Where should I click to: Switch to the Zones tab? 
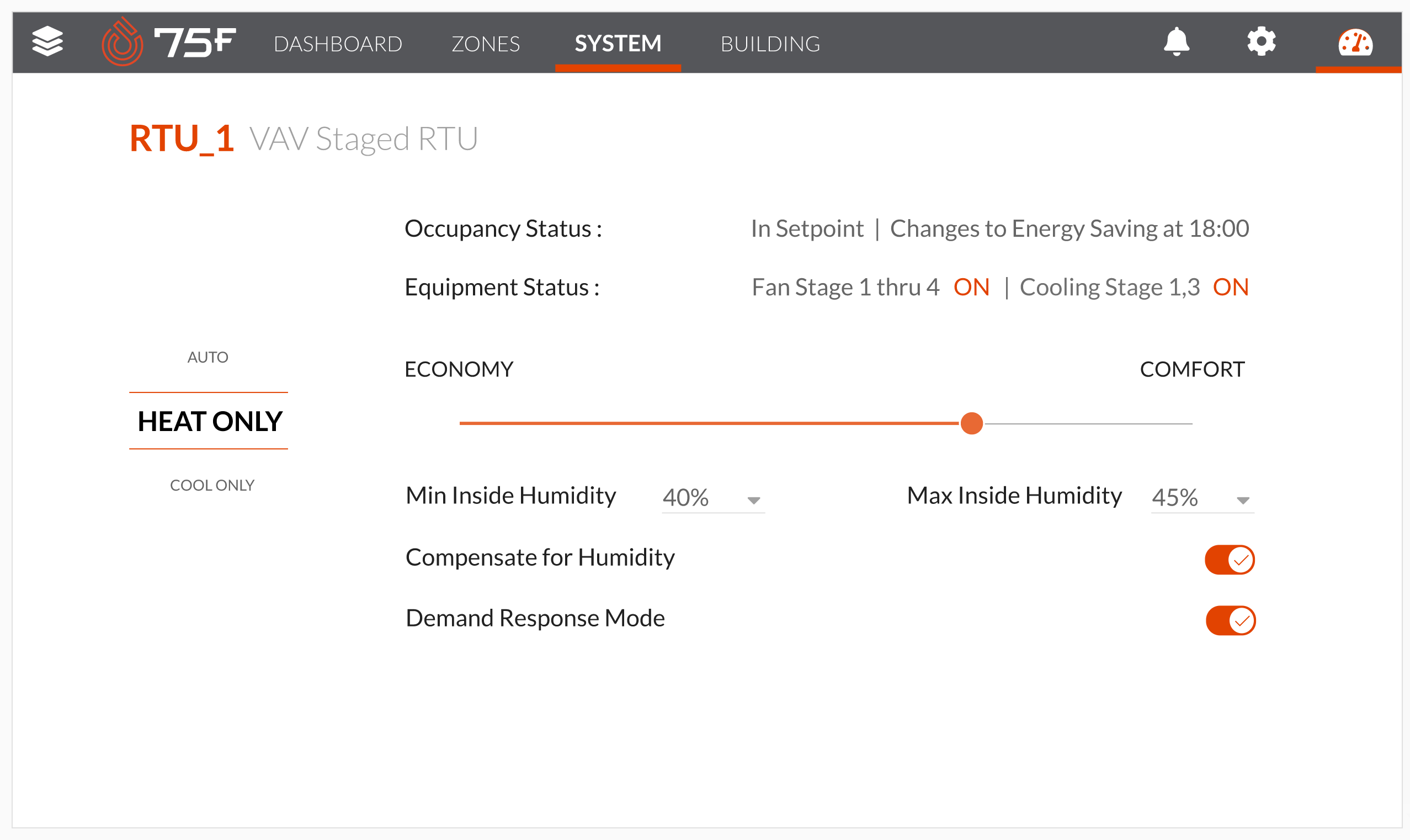coord(486,44)
